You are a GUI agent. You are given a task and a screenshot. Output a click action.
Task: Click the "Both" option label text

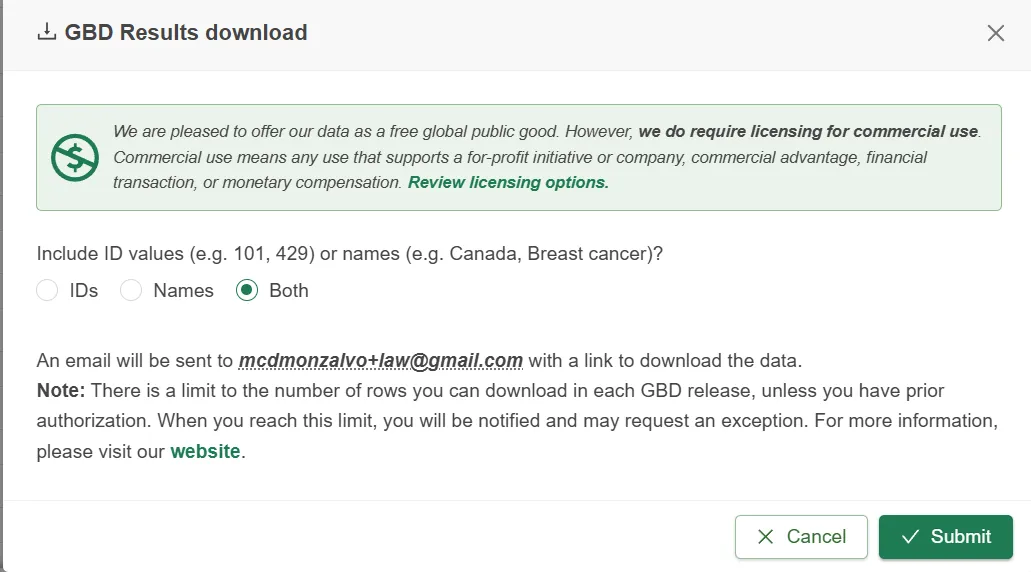(x=289, y=291)
